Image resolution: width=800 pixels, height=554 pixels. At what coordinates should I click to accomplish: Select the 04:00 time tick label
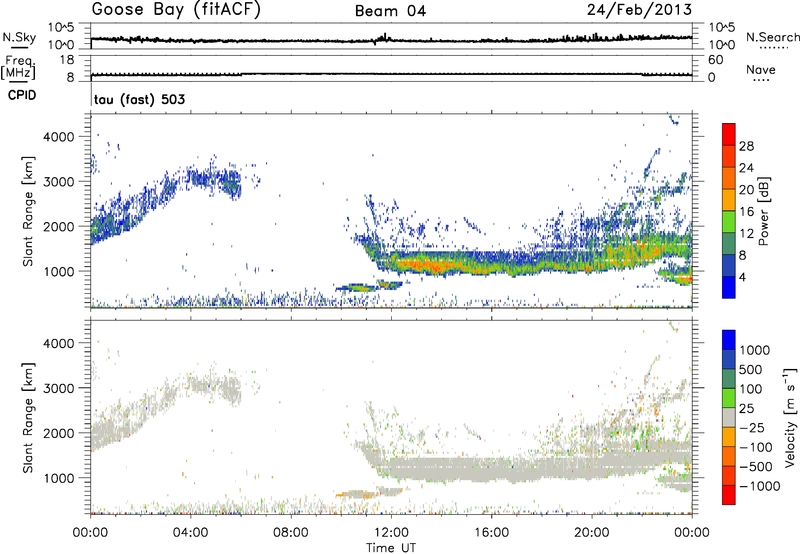pos(191,533)
